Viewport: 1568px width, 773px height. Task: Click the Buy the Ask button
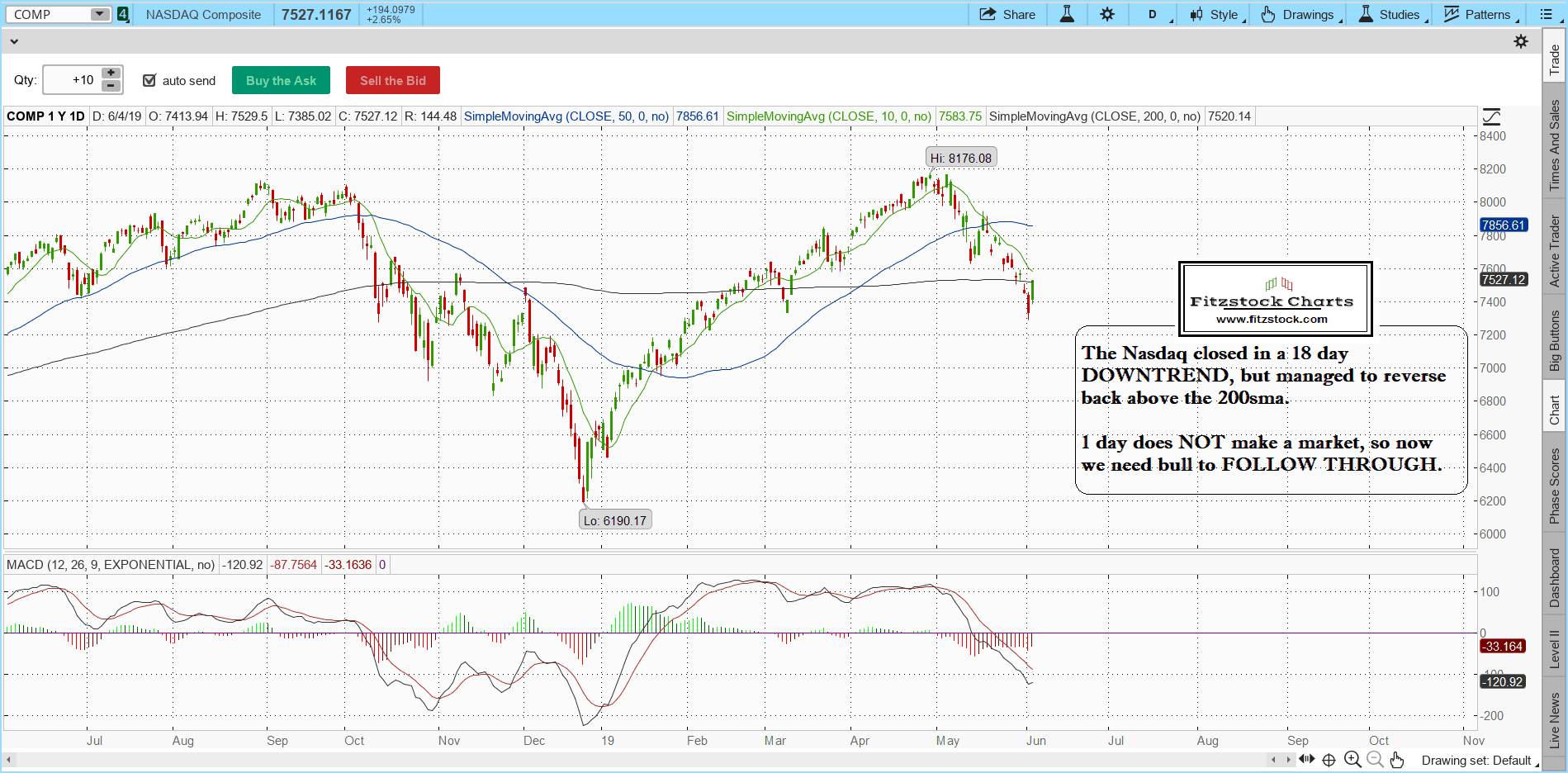(x=281, y=80)
